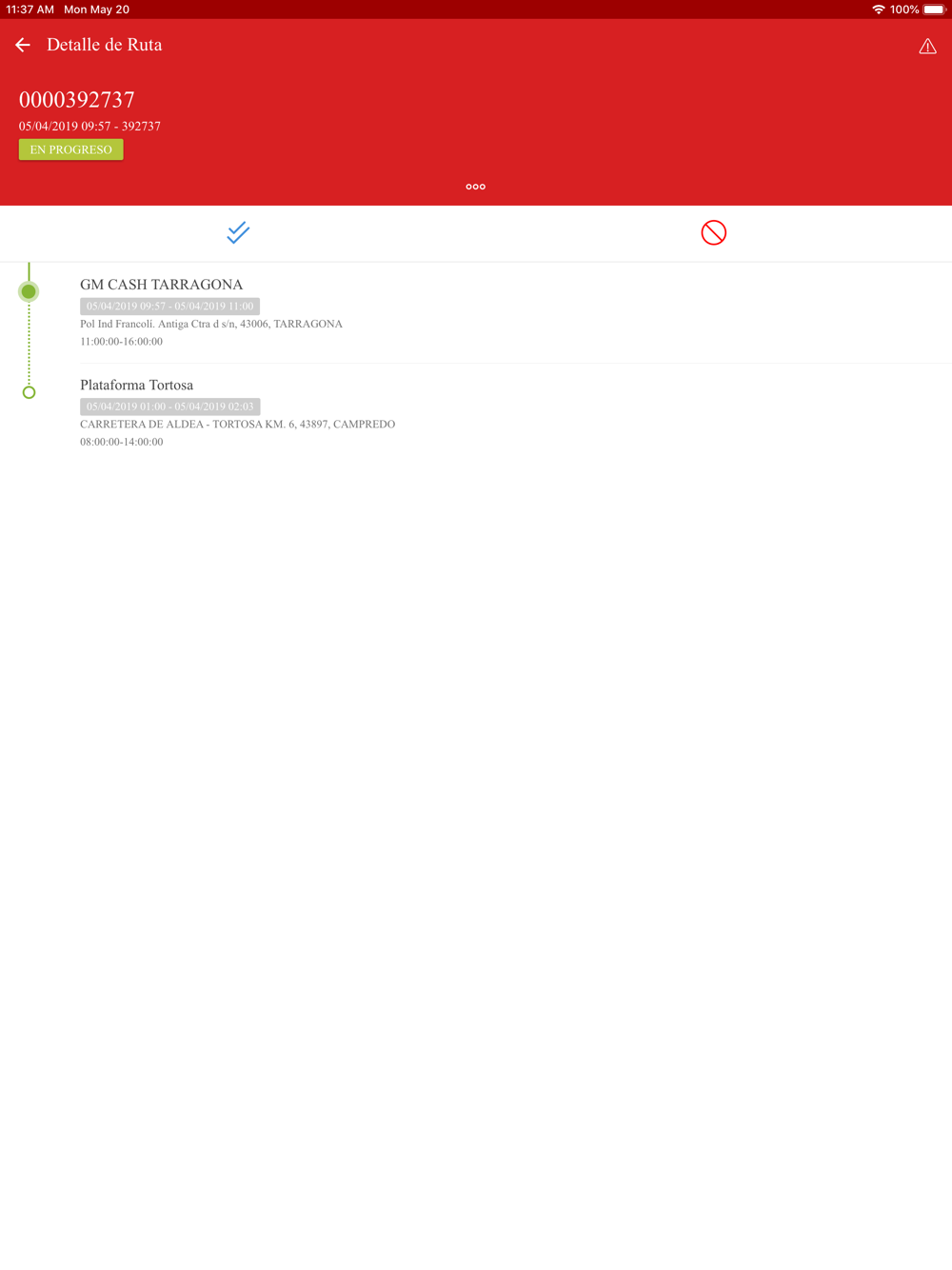Viewport: 952px width, 1270px height.
Task: Select the filled green GM CASH stop marker
Action: coord(29,291)
